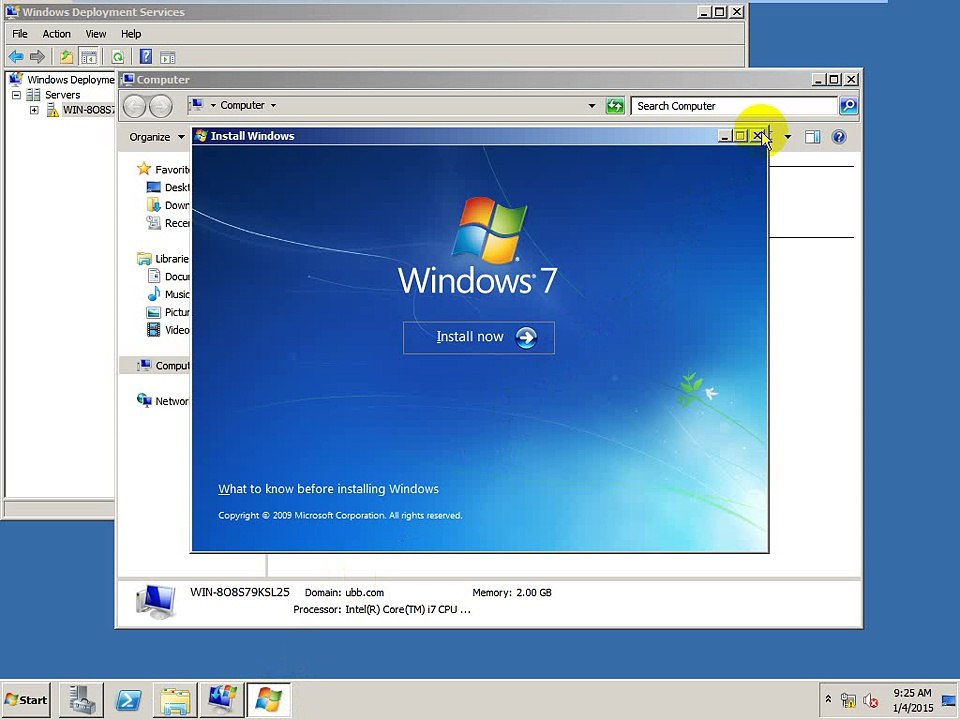This screenshot has height=720, width=960.
Task: Click Forward arrow in WDS toolbar
Action: pos(37,57)
